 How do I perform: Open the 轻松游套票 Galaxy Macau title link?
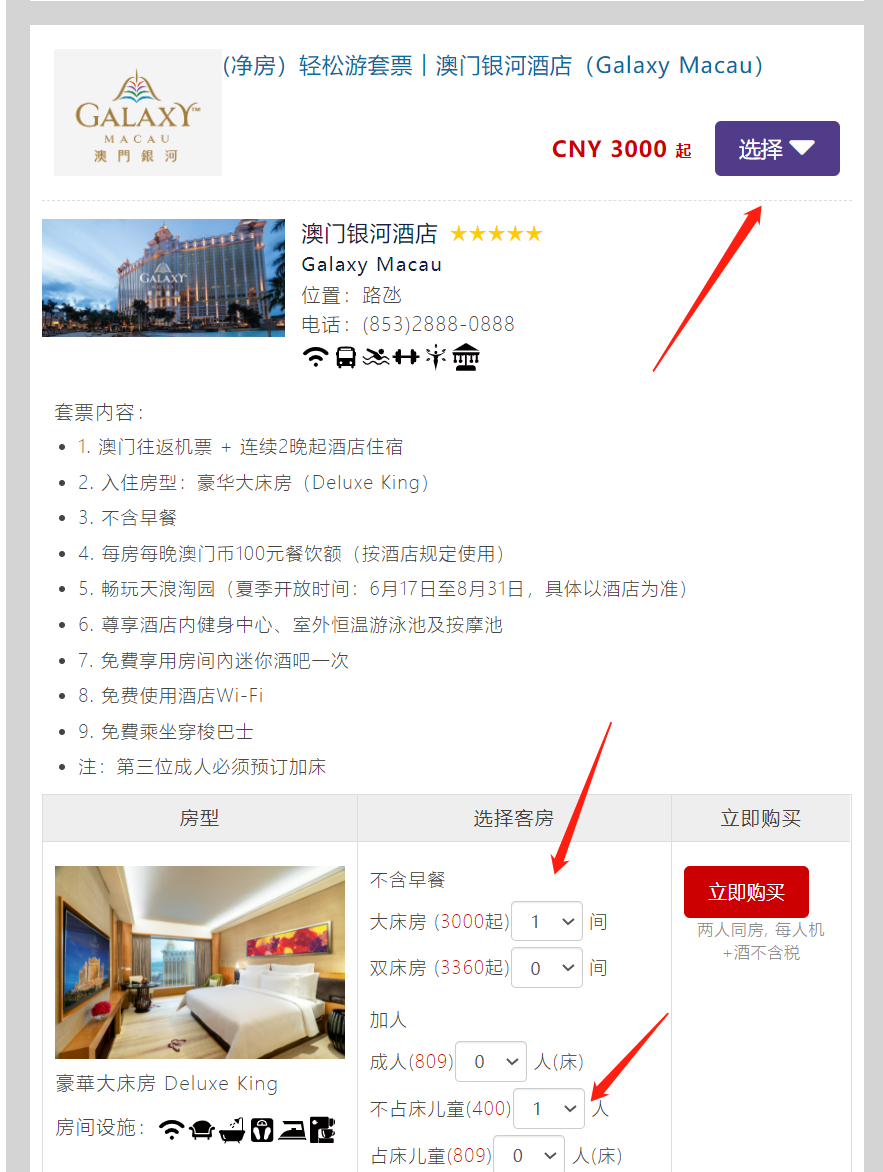pyautogui.click(x=493, y=65)
